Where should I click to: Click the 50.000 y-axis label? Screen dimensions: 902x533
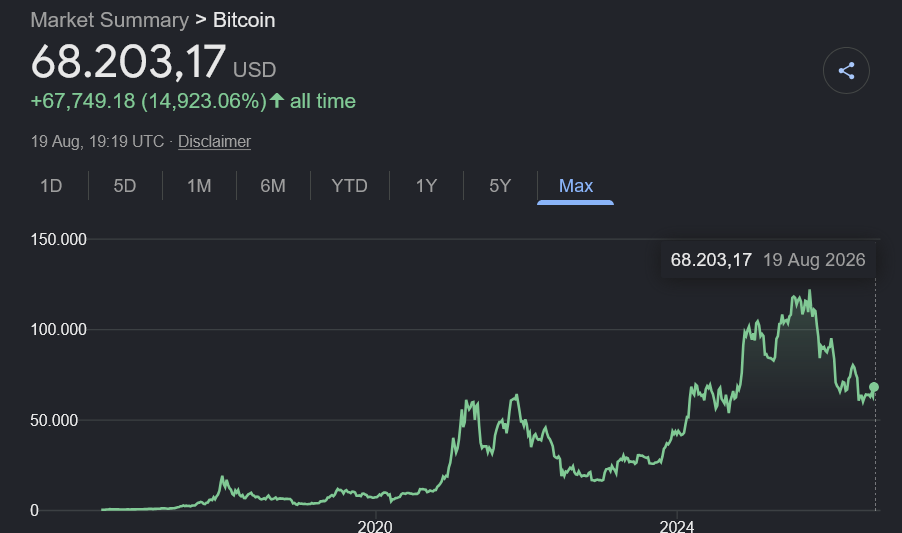(x=54, y=420)
